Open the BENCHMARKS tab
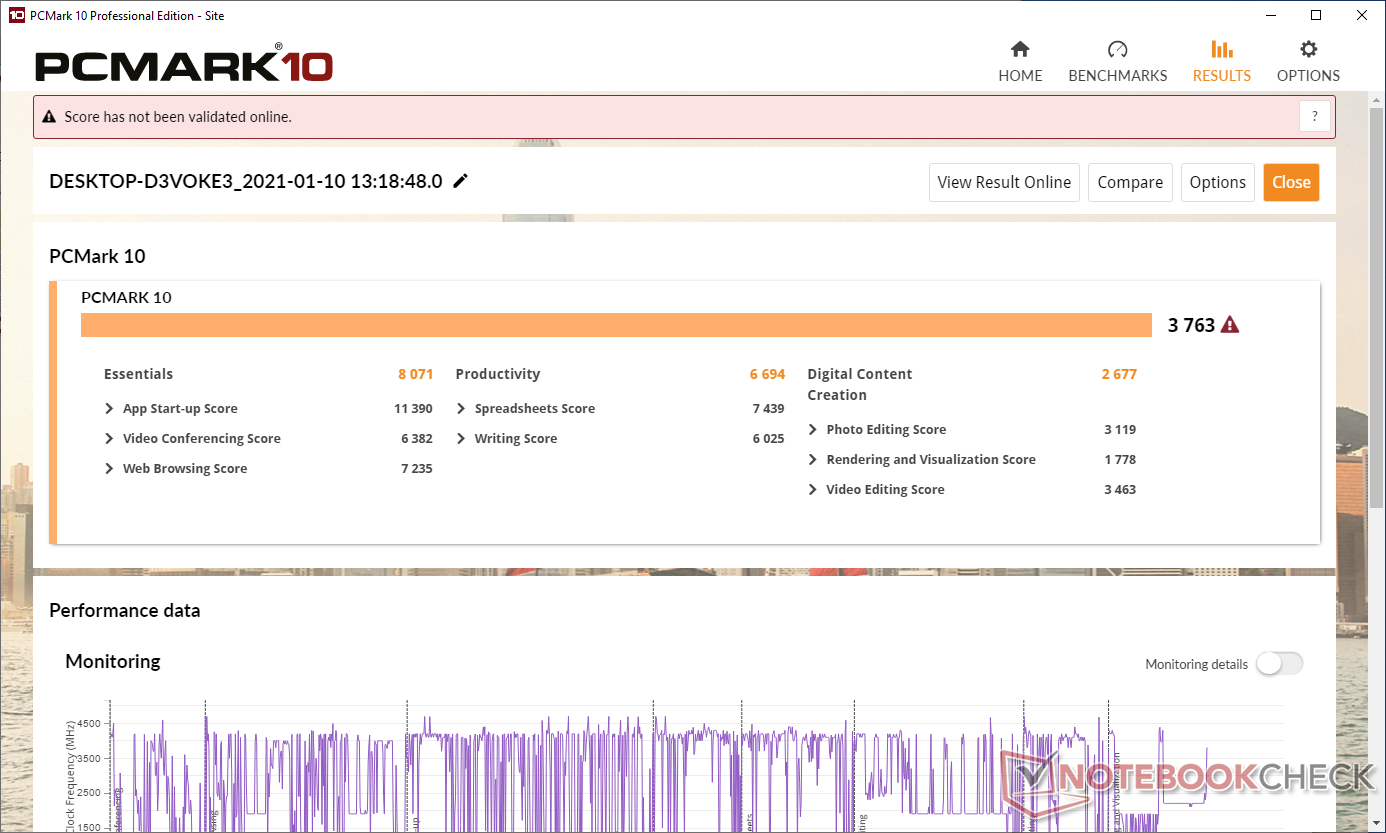The height and width of the screenshot is (833, 1386). [x=1118, y=76]
